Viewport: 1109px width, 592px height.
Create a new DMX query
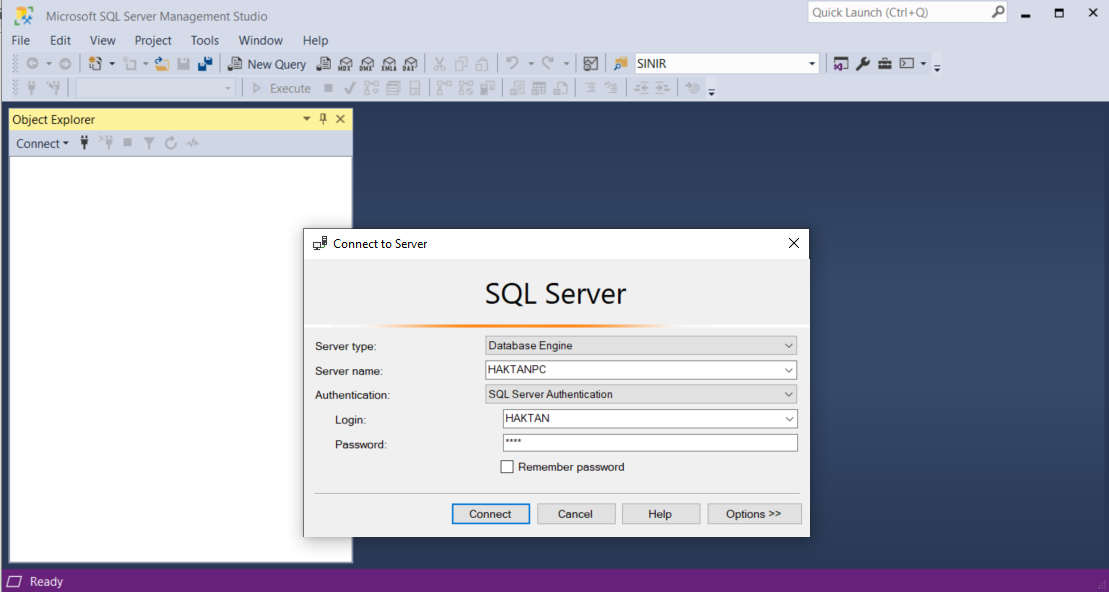pos(367,63)
